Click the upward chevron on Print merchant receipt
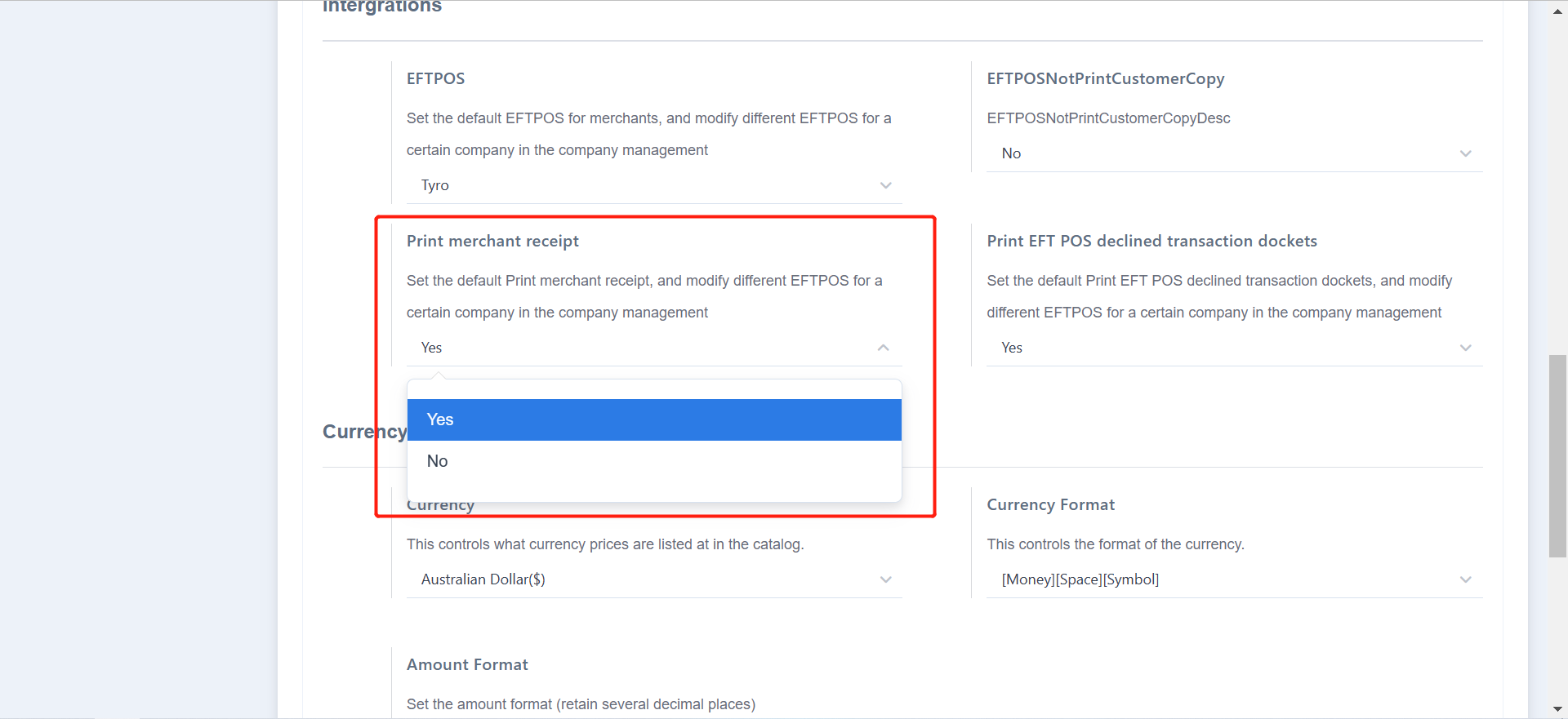The height and width of the screenshot is (719, 1568). pyautogui.click(x=883, y=348)
